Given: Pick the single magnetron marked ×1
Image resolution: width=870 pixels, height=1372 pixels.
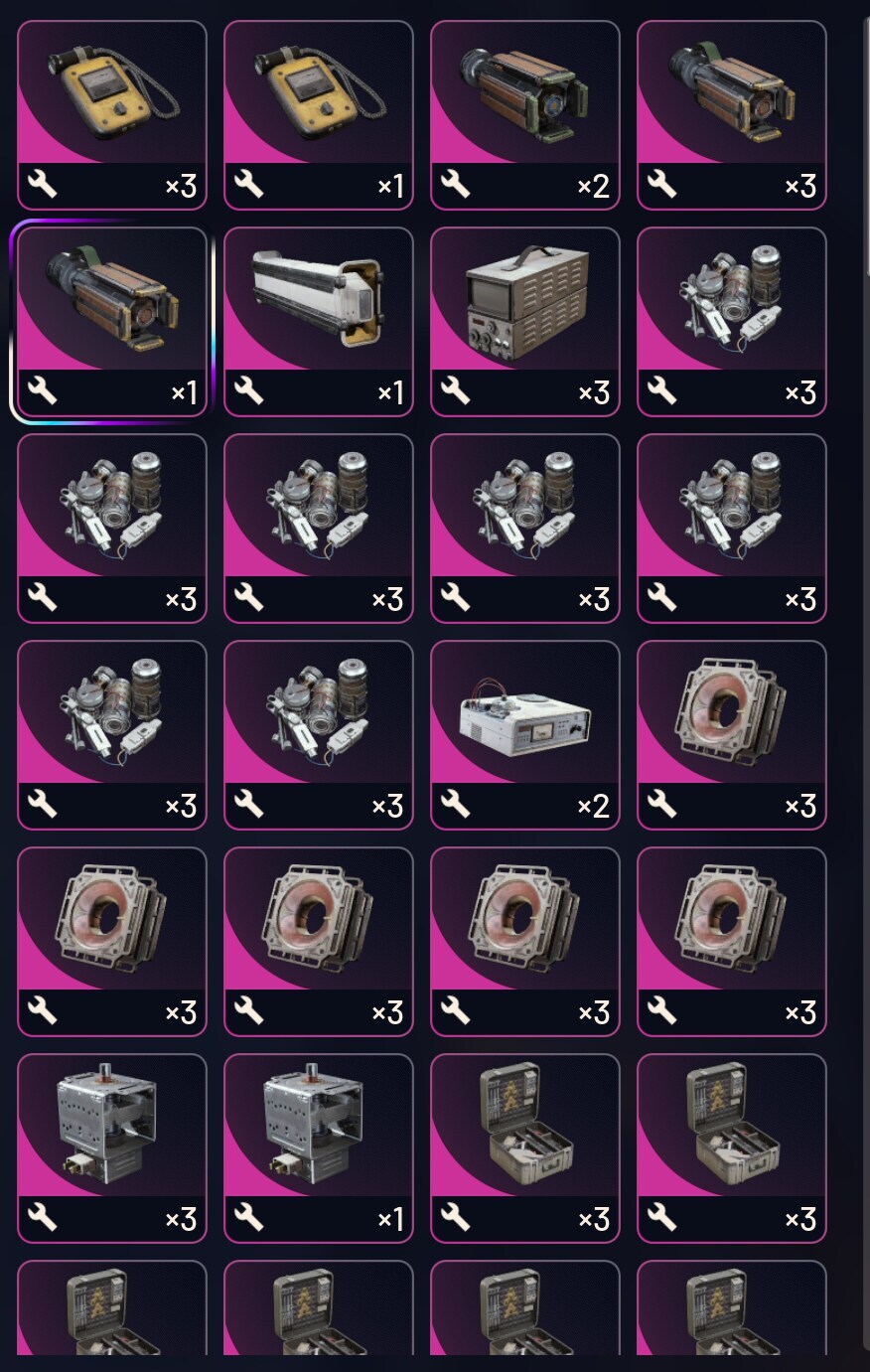Looking at the screenshot, I should click(x=319, y=1148).
